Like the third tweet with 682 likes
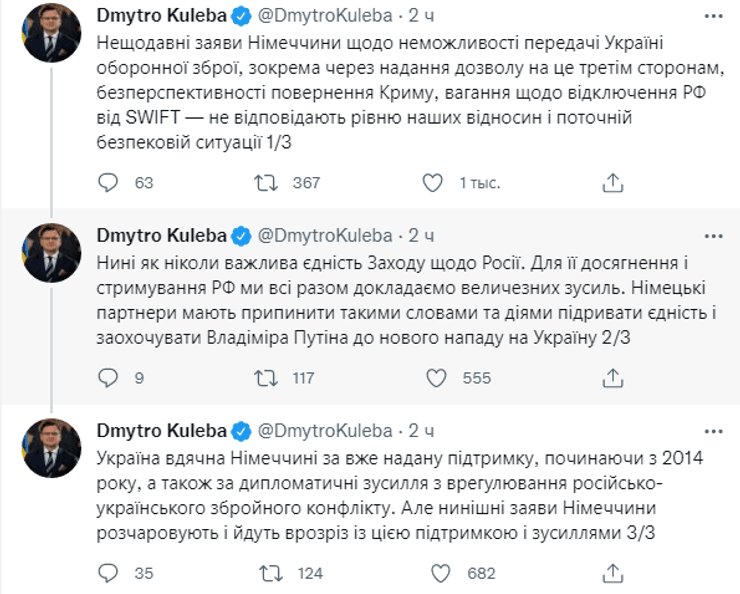This screenshot has height=594, width=740. click(436, 573)
